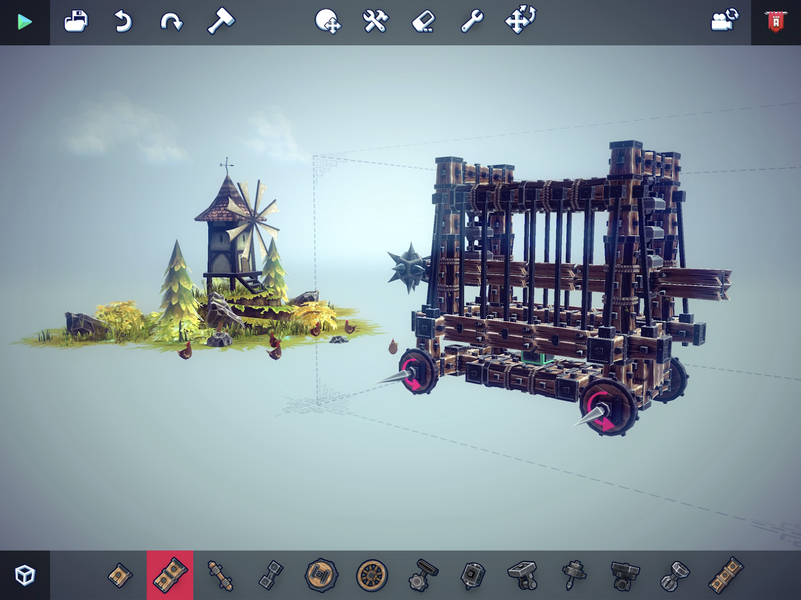Select the powered cog block category
The image size is (801, 600).
pyautogui.click(x=420, y=575)
